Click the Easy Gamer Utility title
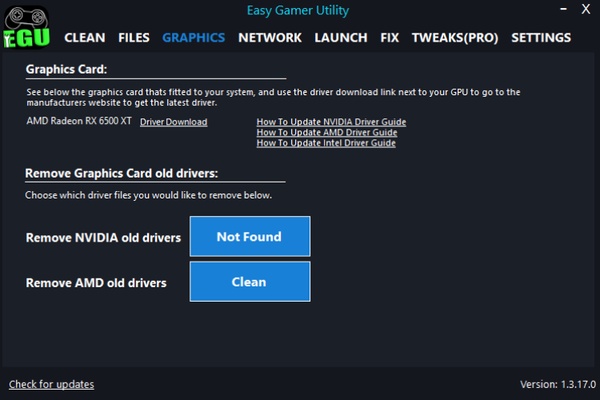600x400 pixels. pos(298,10)
